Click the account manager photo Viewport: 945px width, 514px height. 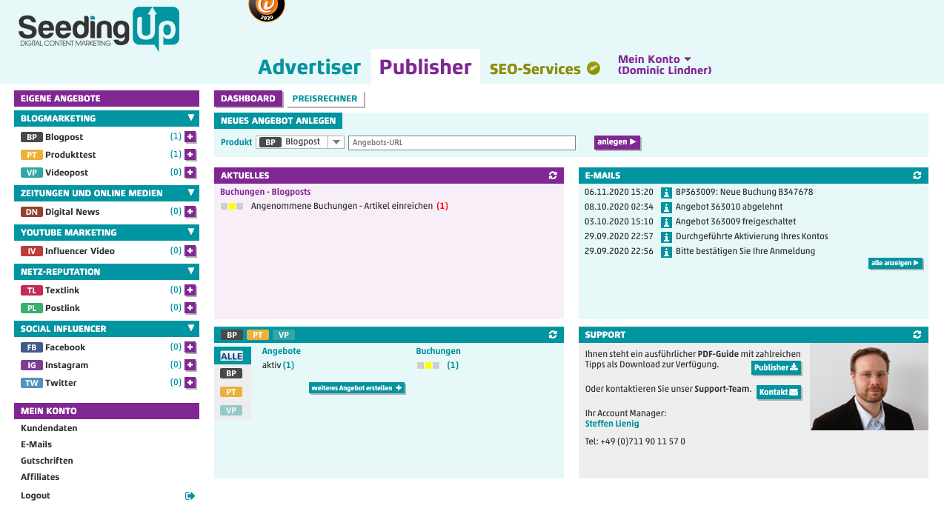868,387
